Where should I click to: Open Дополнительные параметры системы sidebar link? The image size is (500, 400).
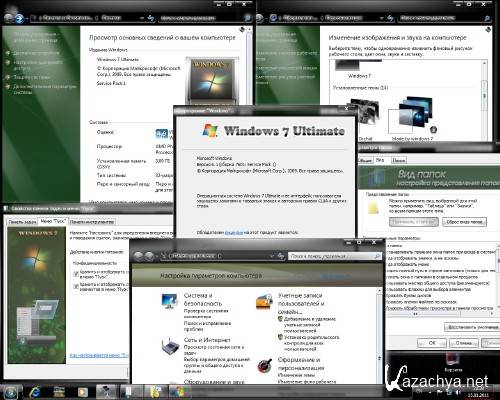[x=45, y=89]
